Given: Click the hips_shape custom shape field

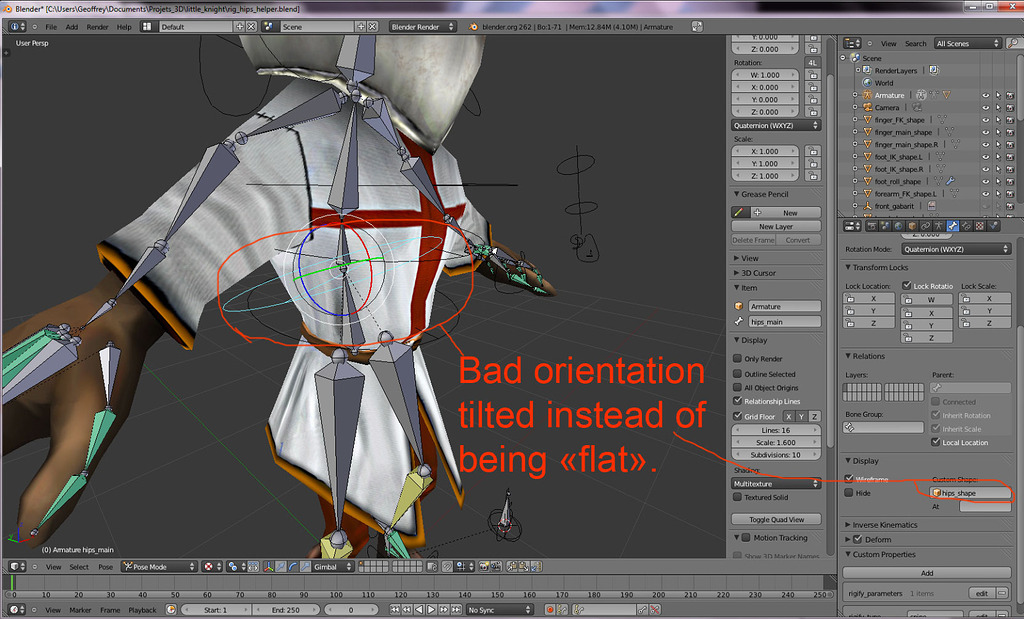Looking at the screenshot, I should [x=970, y=493].
